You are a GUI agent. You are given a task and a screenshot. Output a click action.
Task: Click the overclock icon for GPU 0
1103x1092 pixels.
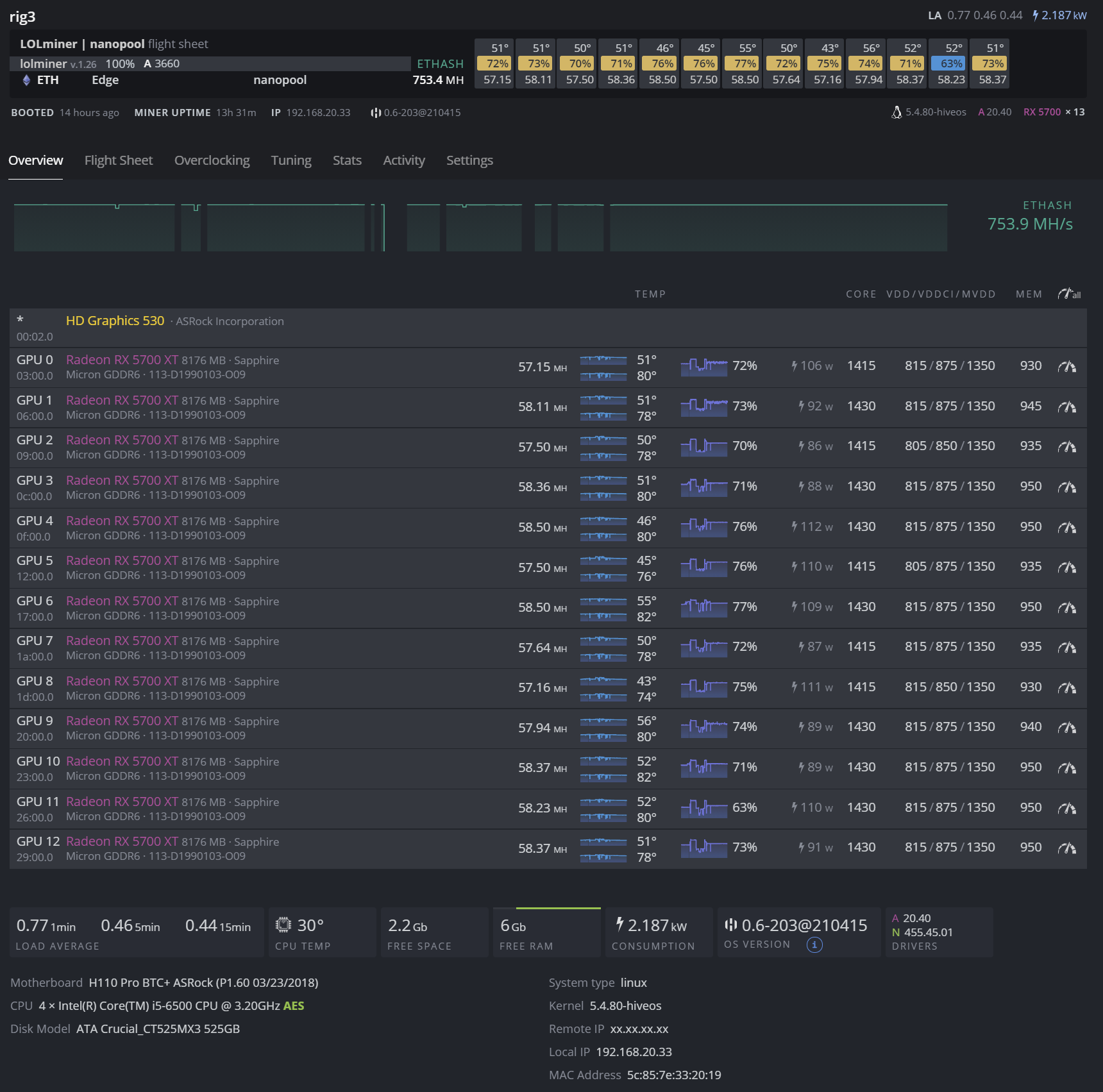tap(1066, 367)
